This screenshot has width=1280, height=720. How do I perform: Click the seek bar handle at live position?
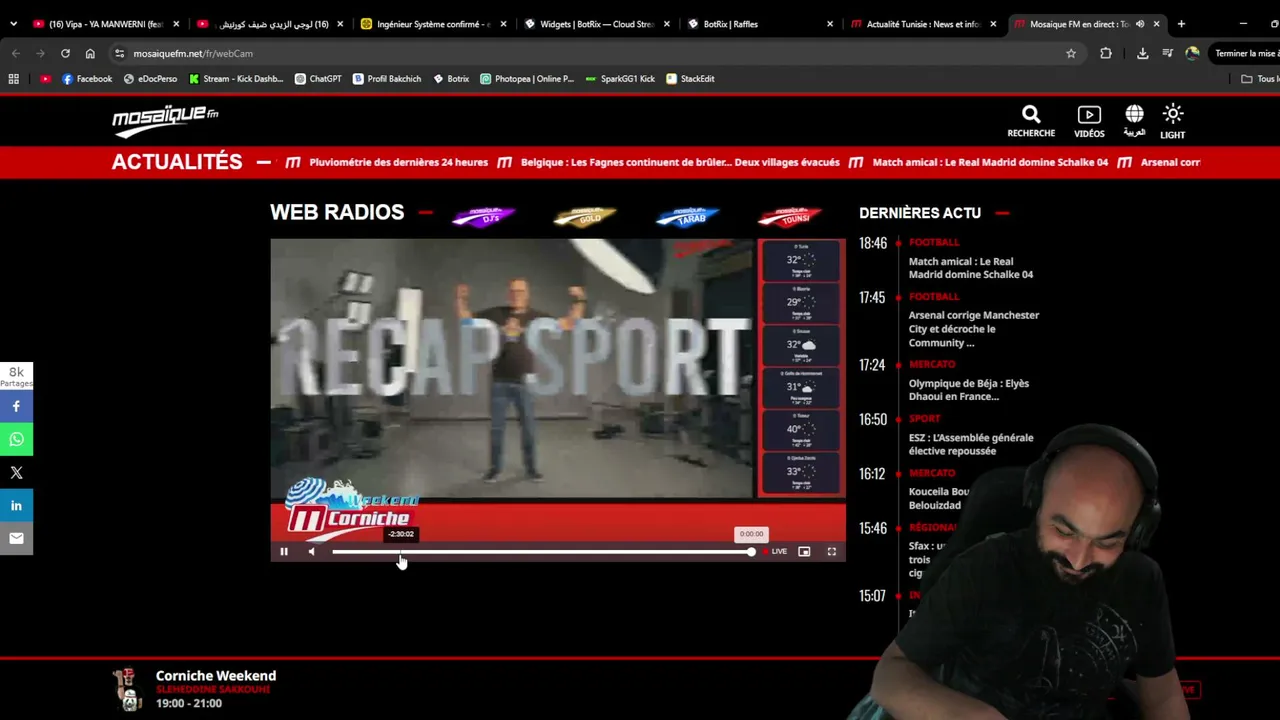(x=751, y=551)
